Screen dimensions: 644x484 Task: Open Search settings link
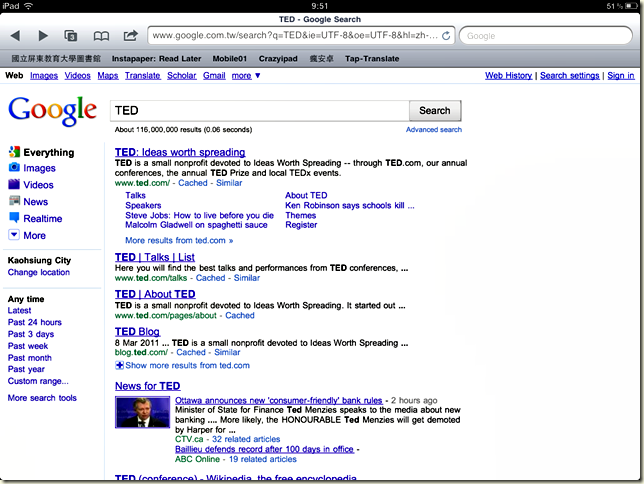tap(570, 76)
